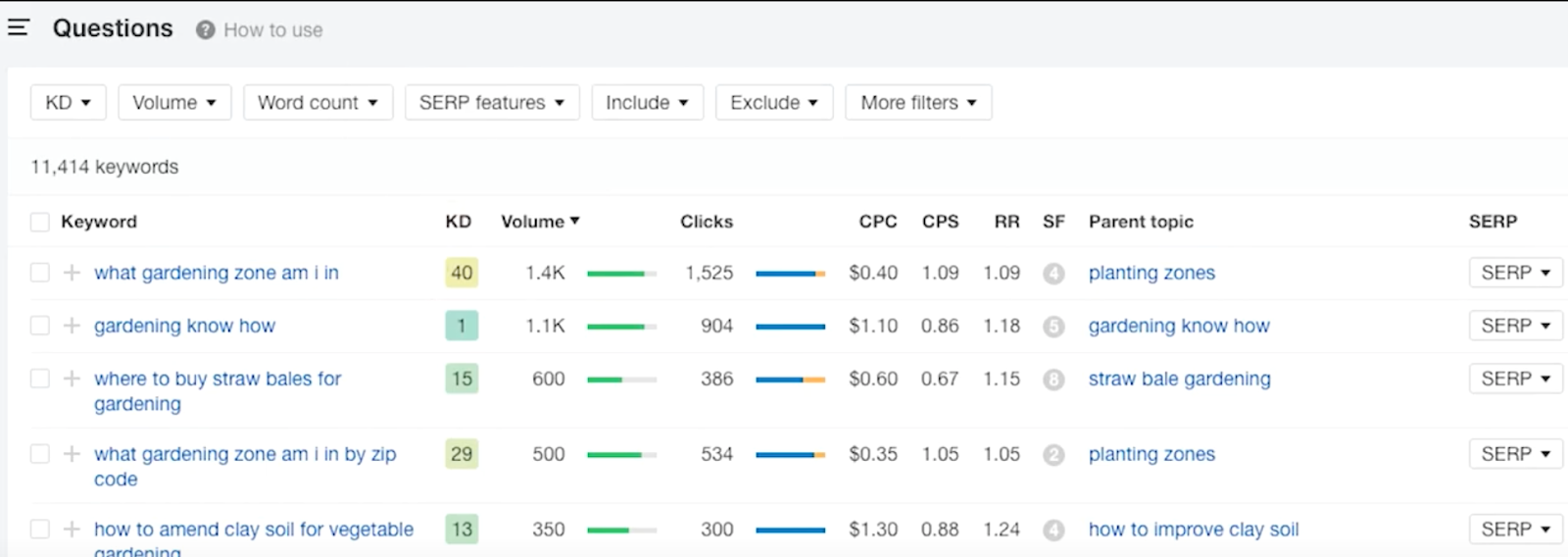
Task: Open the KD filter dropdown
Action: [68, 103]
